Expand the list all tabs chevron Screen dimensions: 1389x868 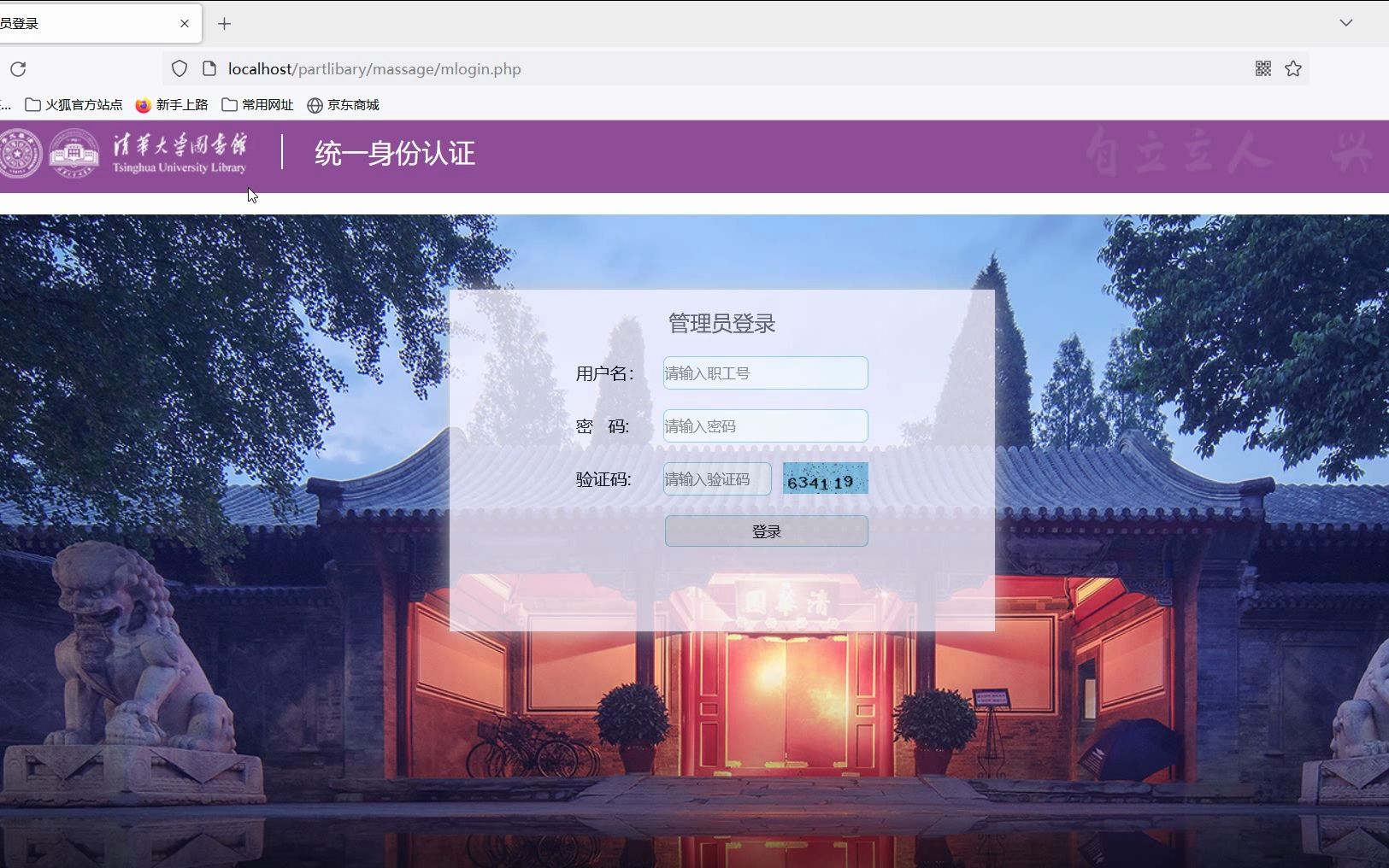pyautogui.click(x=1346, y=23)
